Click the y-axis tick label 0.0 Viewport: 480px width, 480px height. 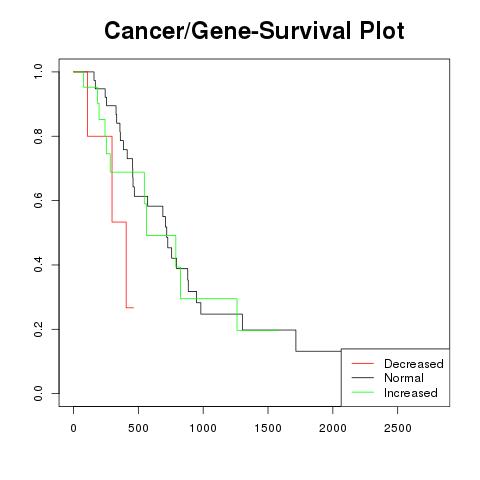pos(38,393)
